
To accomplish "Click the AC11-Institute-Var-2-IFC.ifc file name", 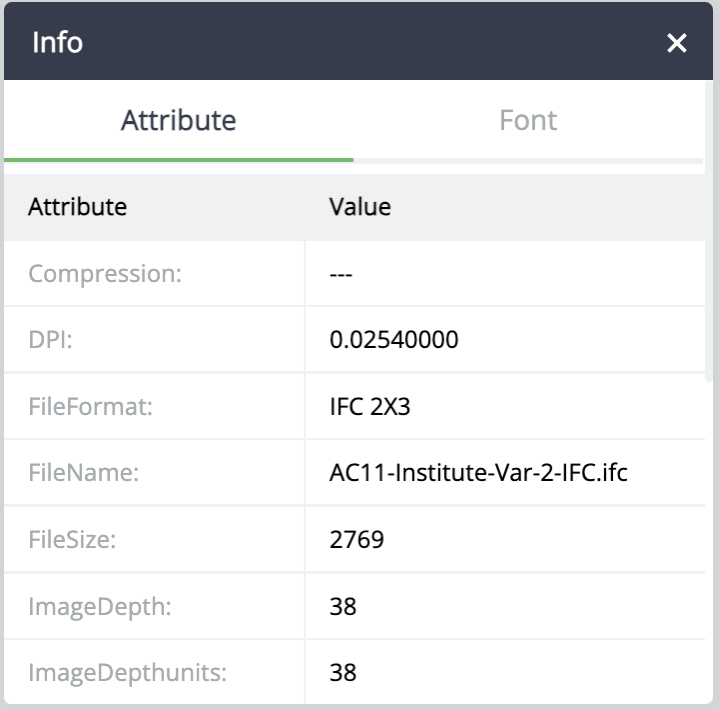I will click(478, 472).
